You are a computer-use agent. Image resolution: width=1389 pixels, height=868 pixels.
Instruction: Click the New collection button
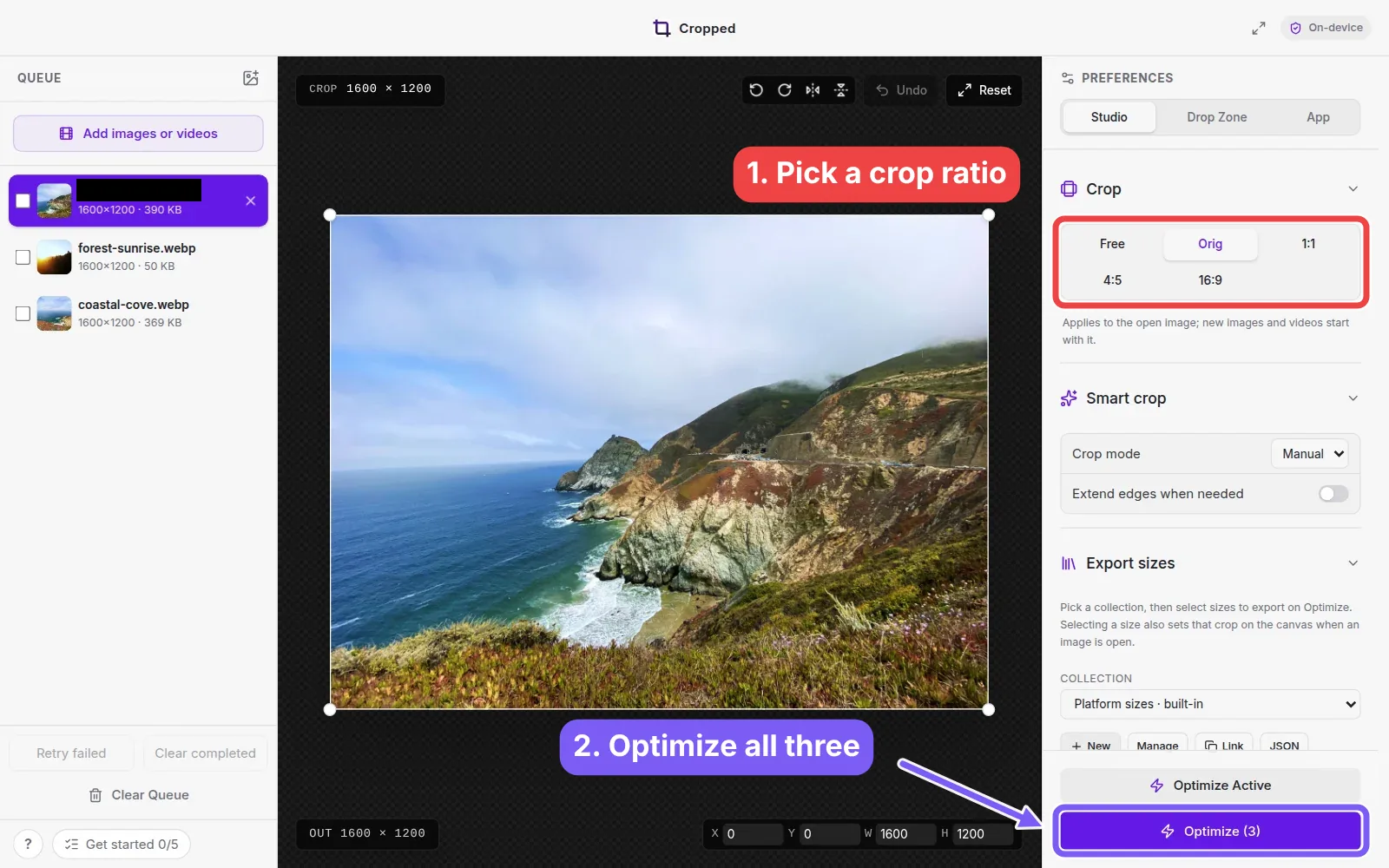click(x=1090, y=745)
